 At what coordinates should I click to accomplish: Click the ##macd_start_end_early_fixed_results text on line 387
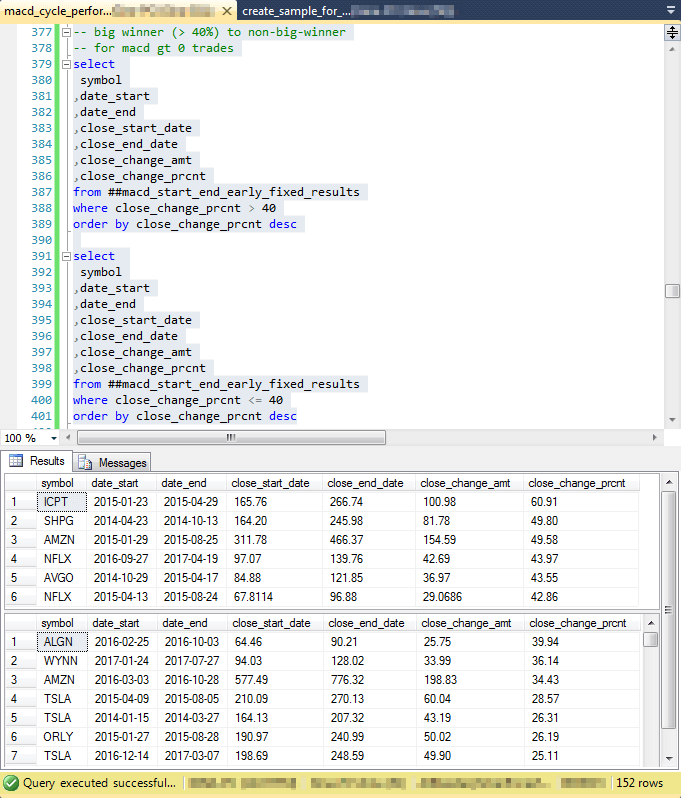pyautogui.click(x=234, y=192)
